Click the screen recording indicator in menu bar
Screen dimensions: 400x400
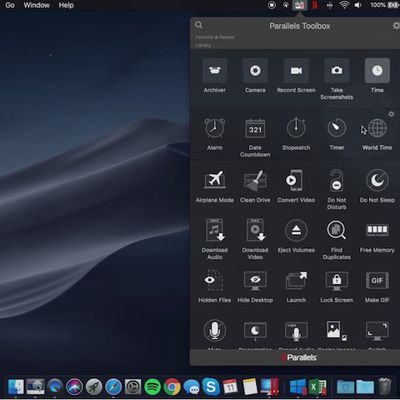tap(272, 5)
